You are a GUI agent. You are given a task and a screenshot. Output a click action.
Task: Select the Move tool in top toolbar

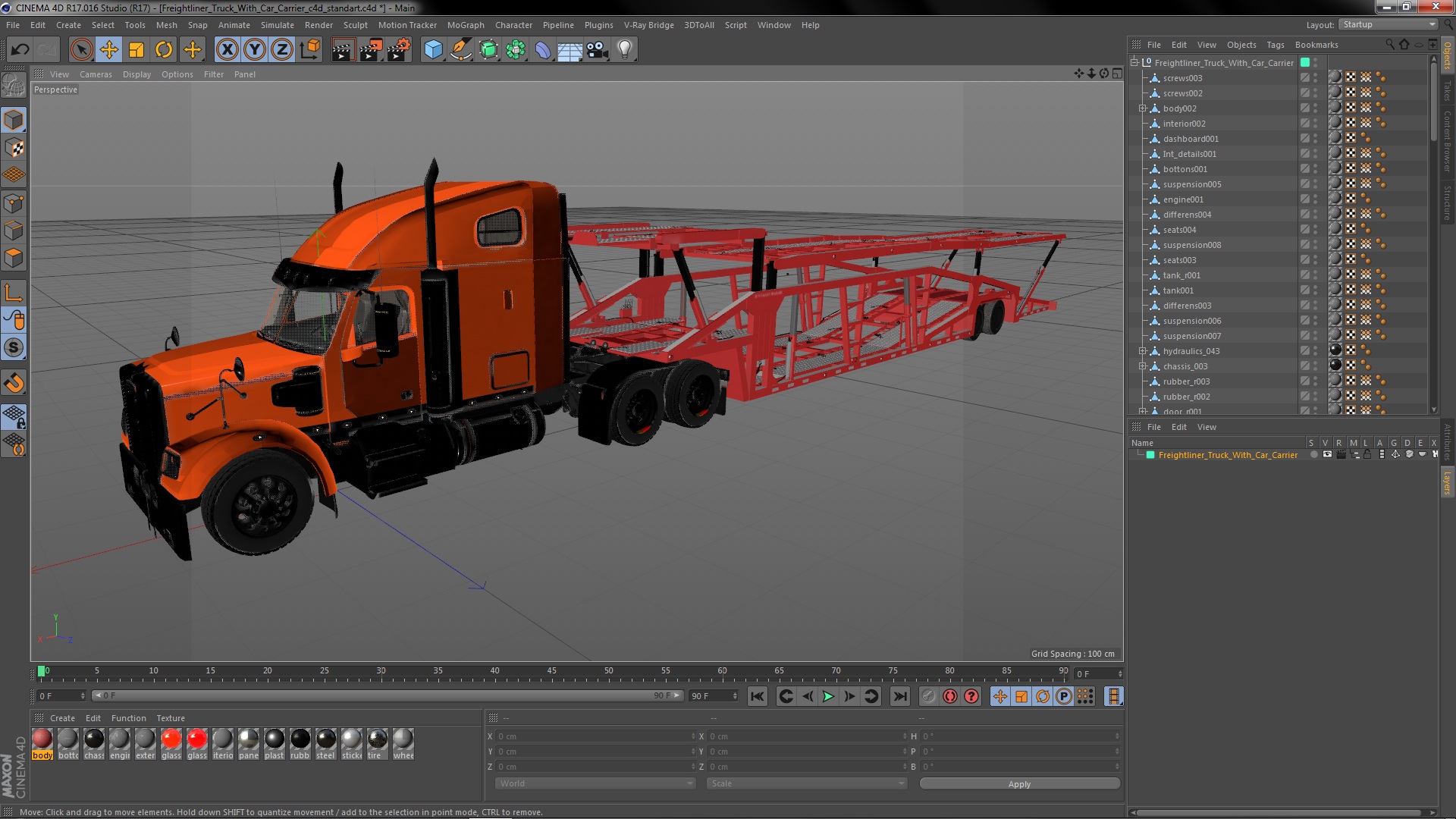pyautogui.click(x=109, y=50)
